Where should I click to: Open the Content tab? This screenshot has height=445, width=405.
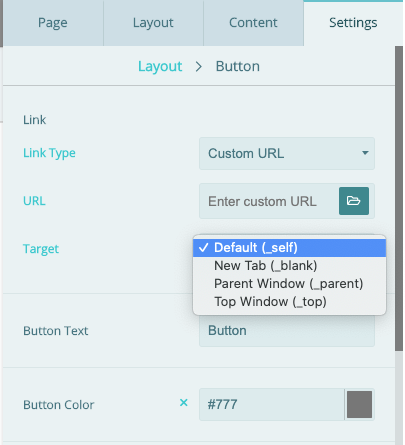point(253,23)
